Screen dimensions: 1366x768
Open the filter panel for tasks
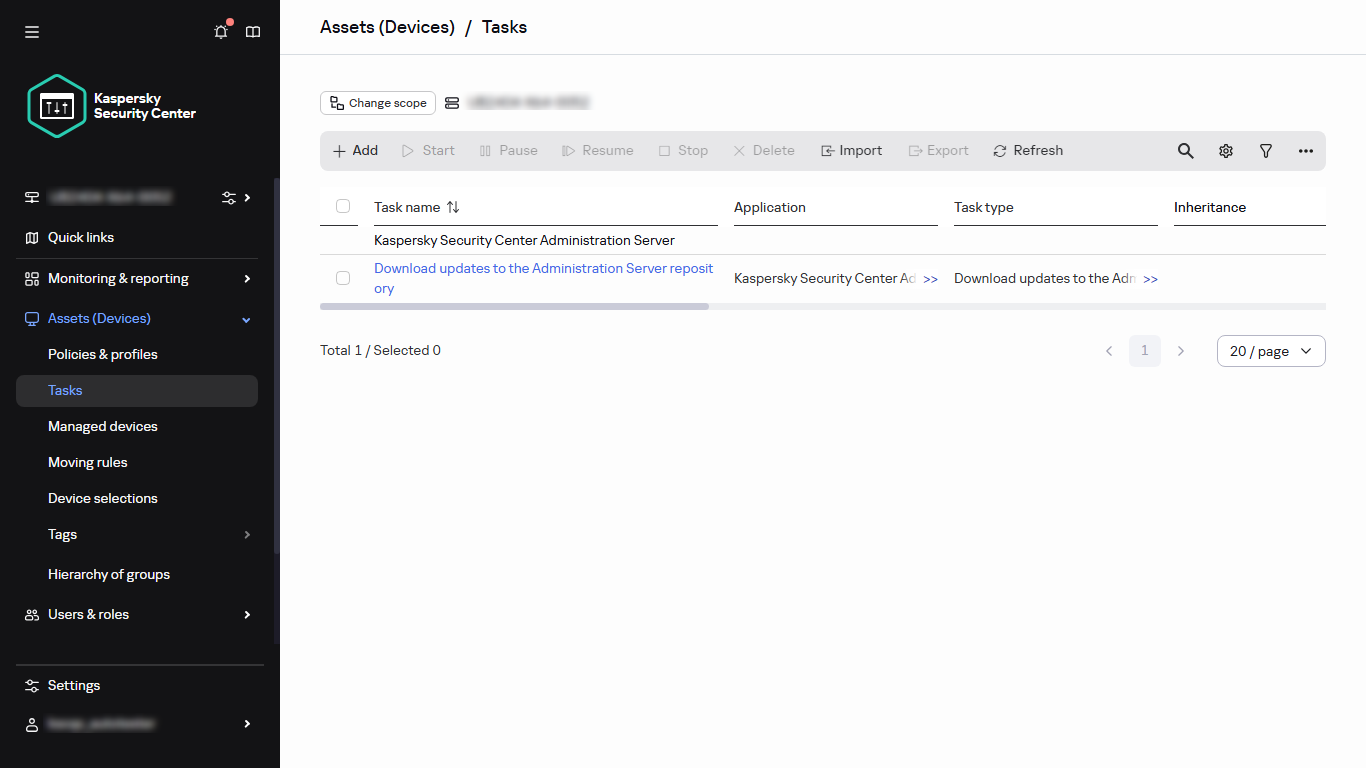(1266, 150)
